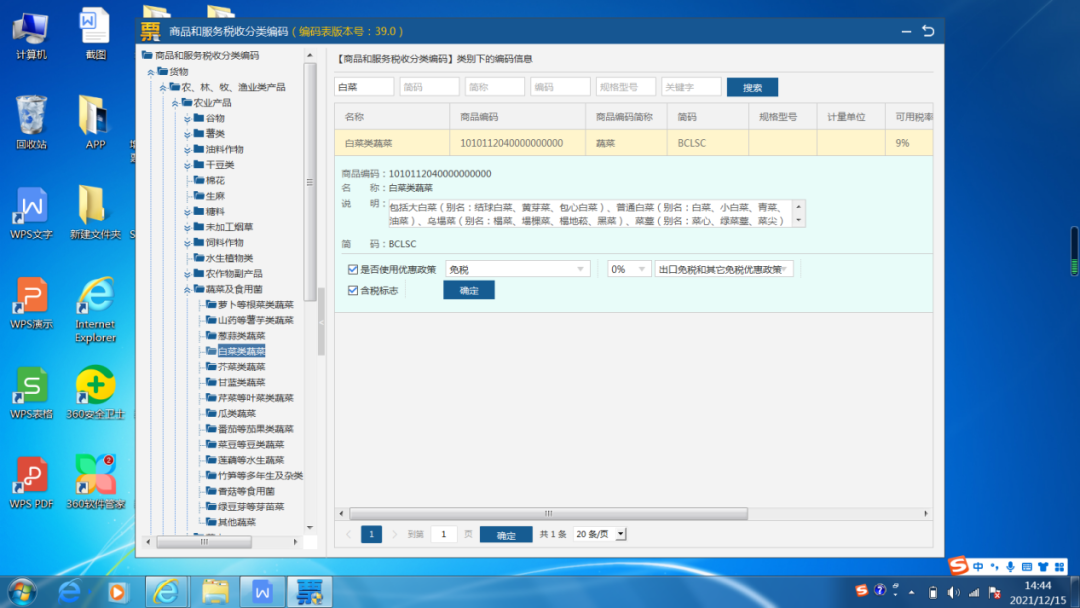The width and height of the screenshot is (1080, 608).
Task: Go to page 1 in pagination
Action: click(371, 534)
